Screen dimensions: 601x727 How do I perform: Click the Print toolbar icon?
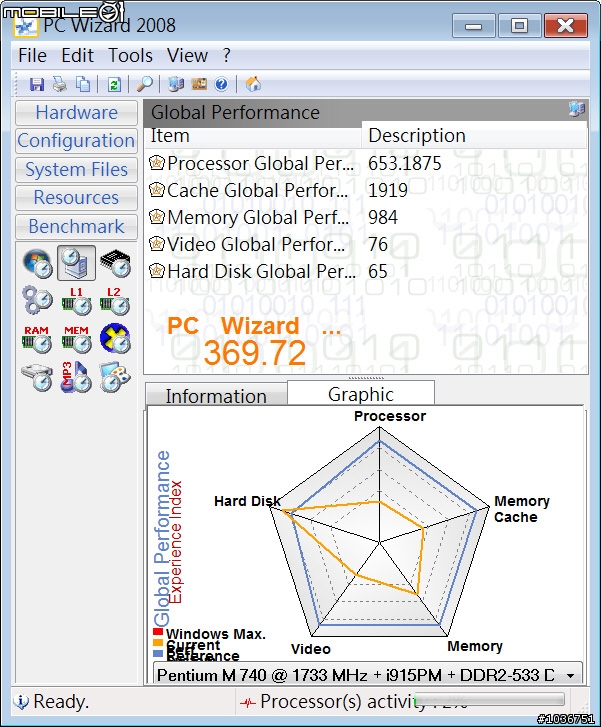point(60,84)
